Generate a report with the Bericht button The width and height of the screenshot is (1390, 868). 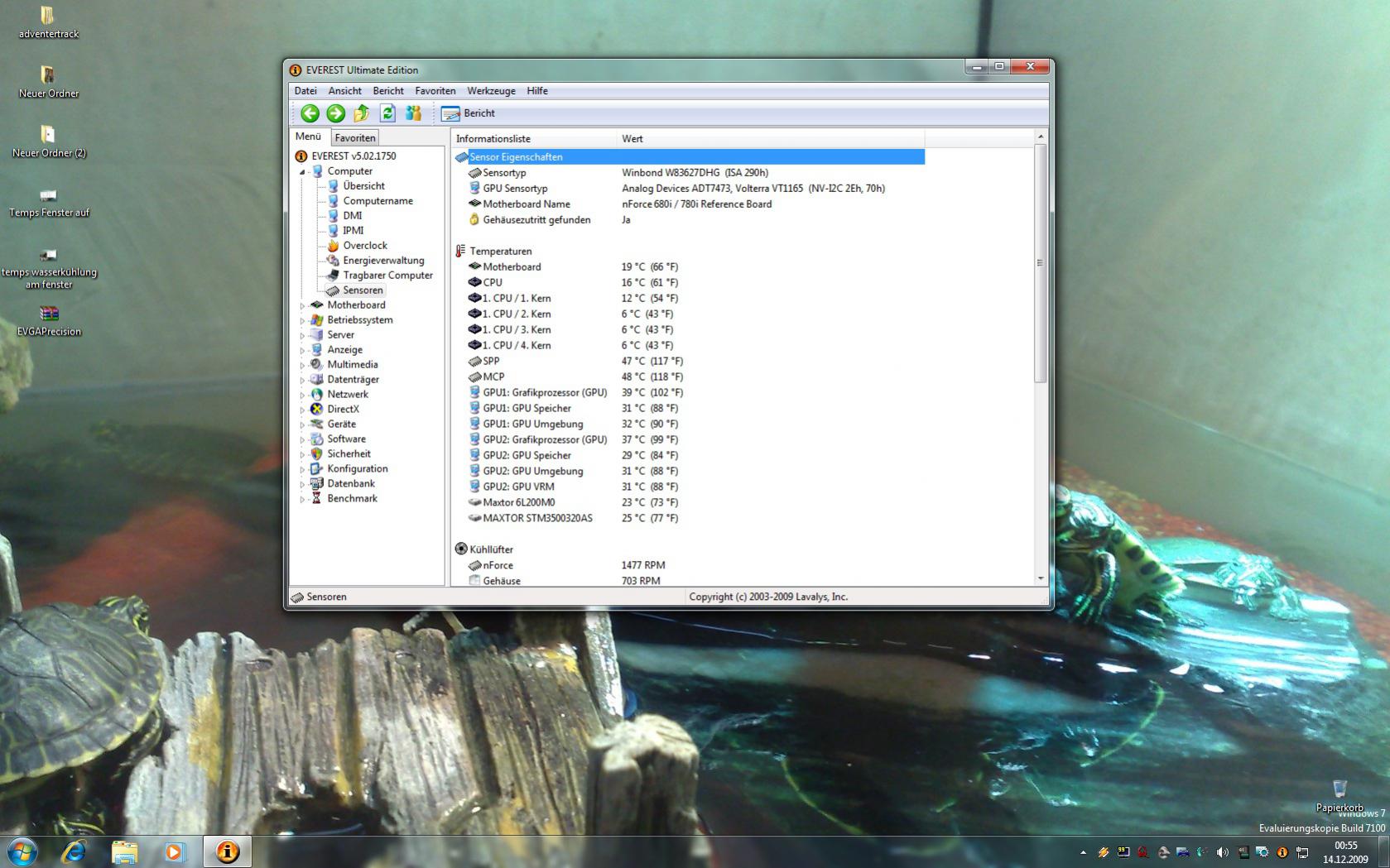(469, 113)
